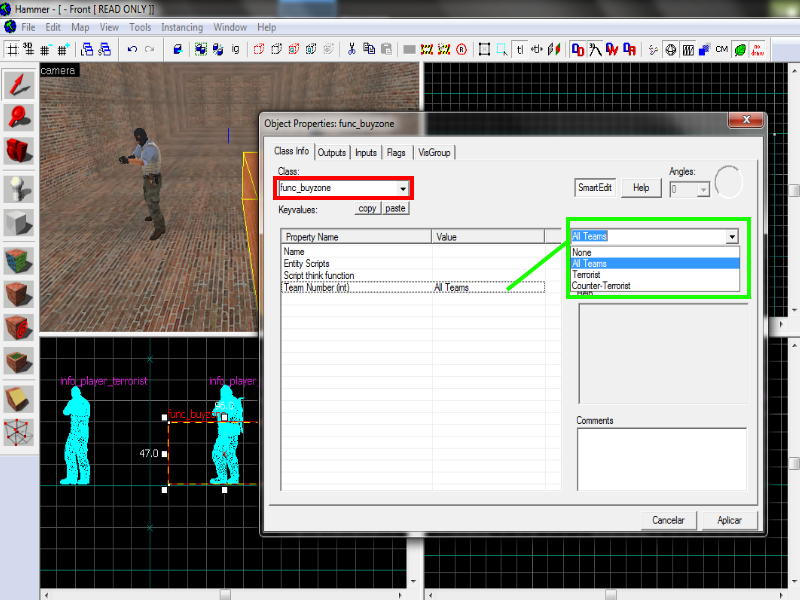Image resolution: width=800 pixels, height=600 pixels.
Task: Choose Terrorist from team list
Action: [655, 274]
